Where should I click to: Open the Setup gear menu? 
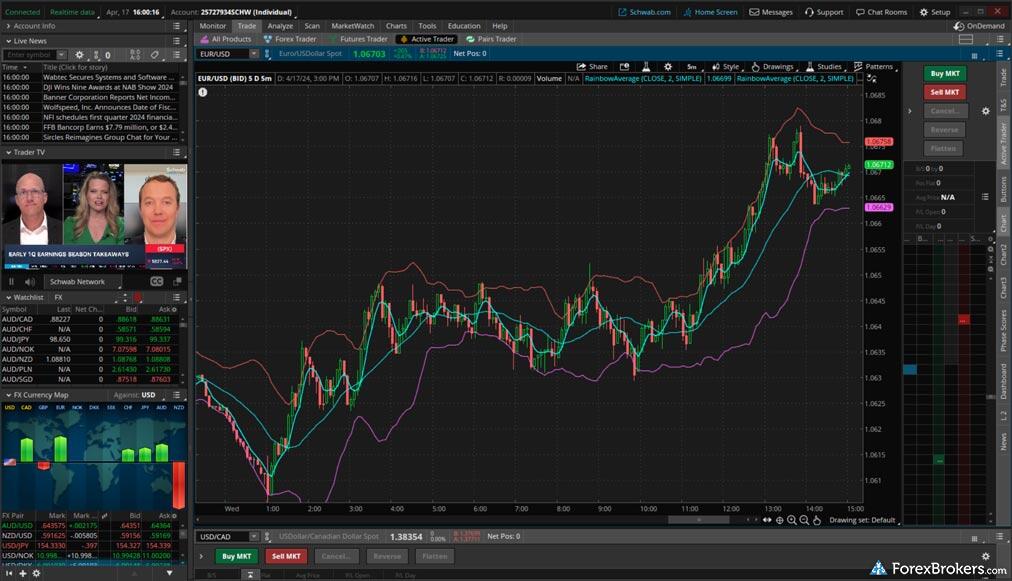(x=935, y=12)
